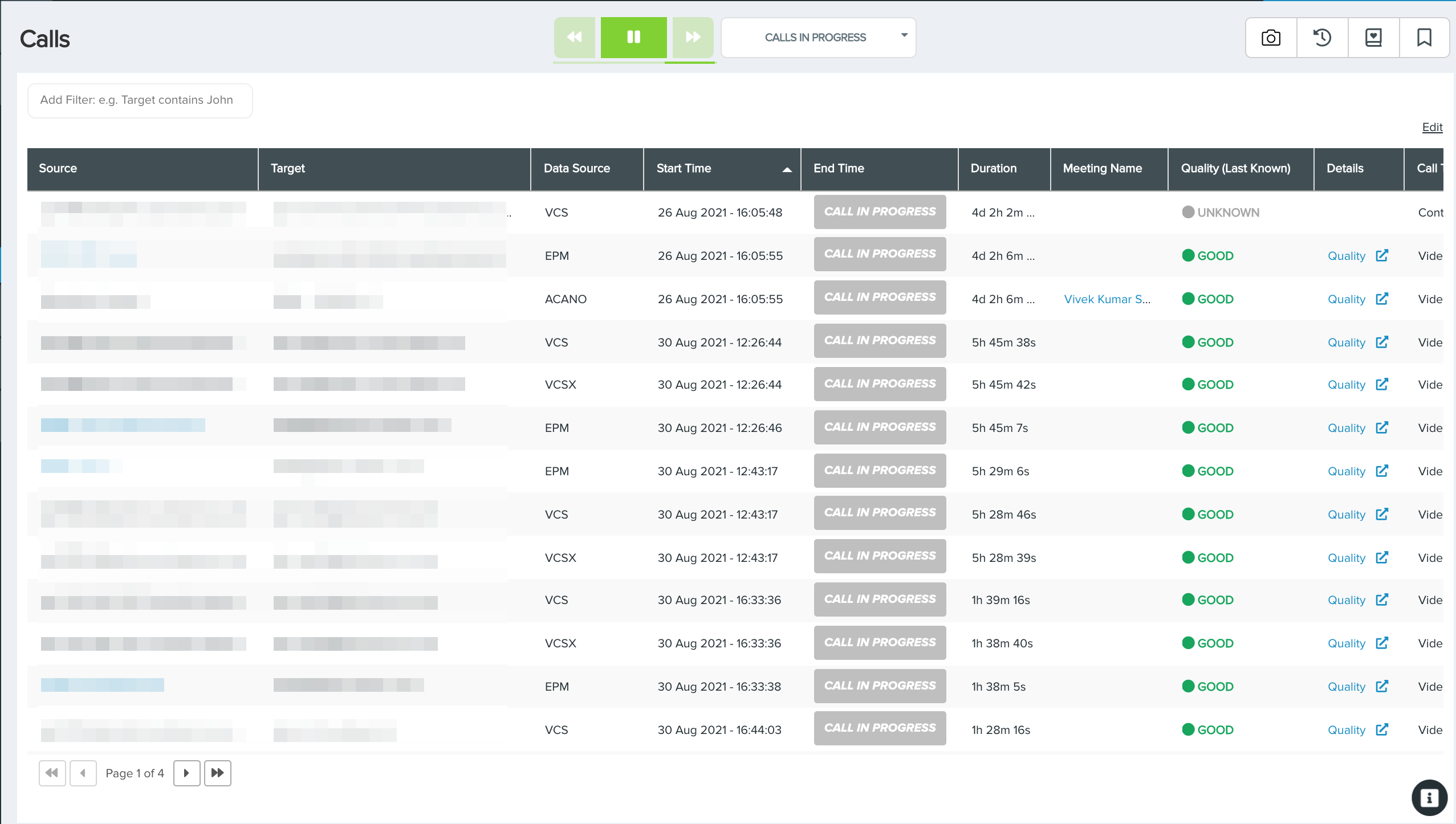The image size is (1456, 824).
Task: Go to the first page of results
Action: click(x=52, y=773)
